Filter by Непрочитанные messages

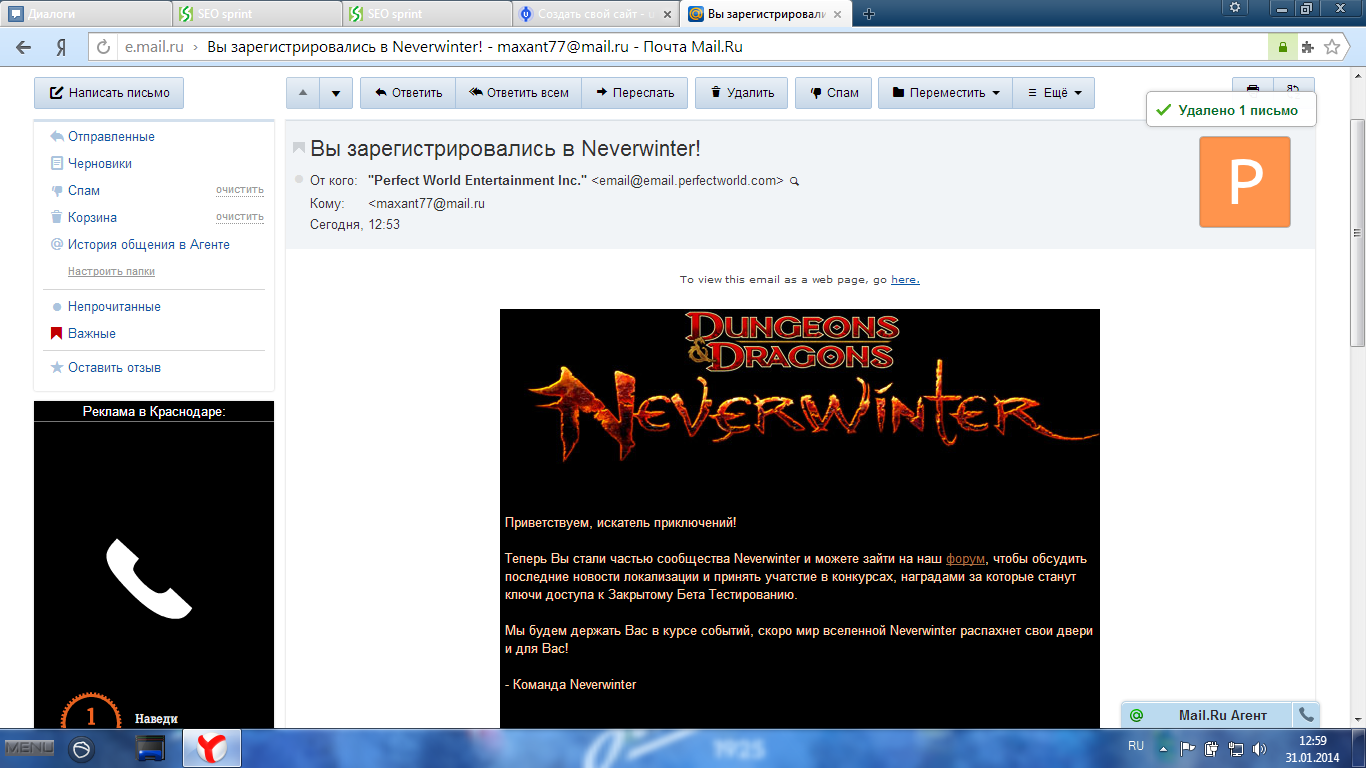114,307
